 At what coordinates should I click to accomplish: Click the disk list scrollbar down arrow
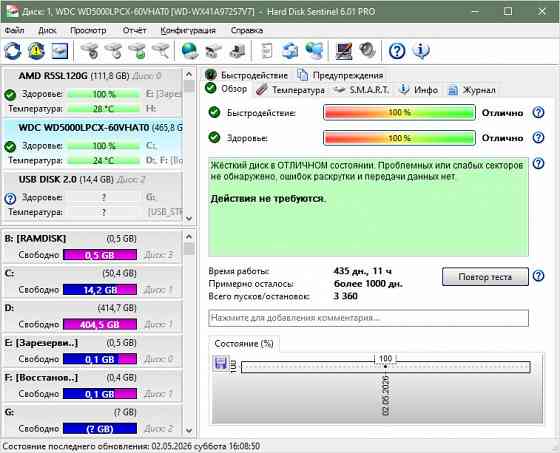pos(189,218)
